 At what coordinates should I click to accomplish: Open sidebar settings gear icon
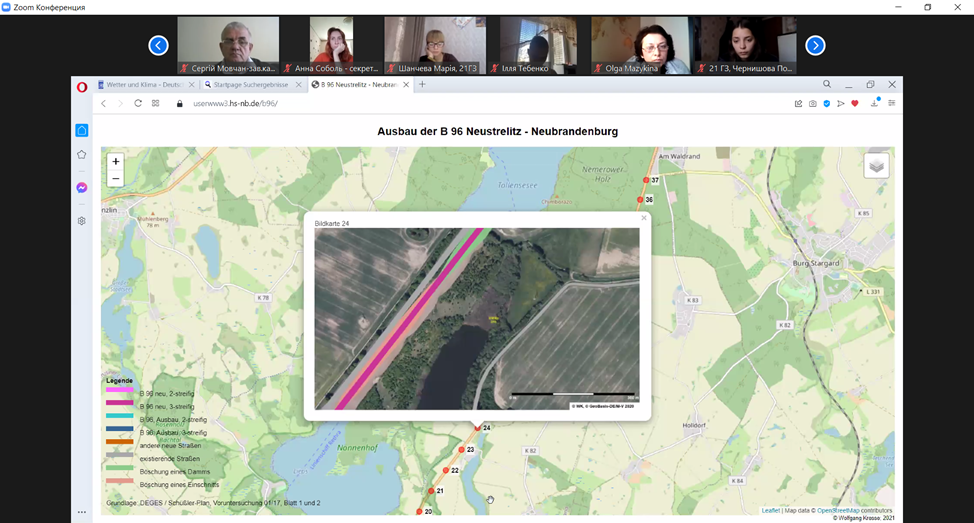click(82, 221)
